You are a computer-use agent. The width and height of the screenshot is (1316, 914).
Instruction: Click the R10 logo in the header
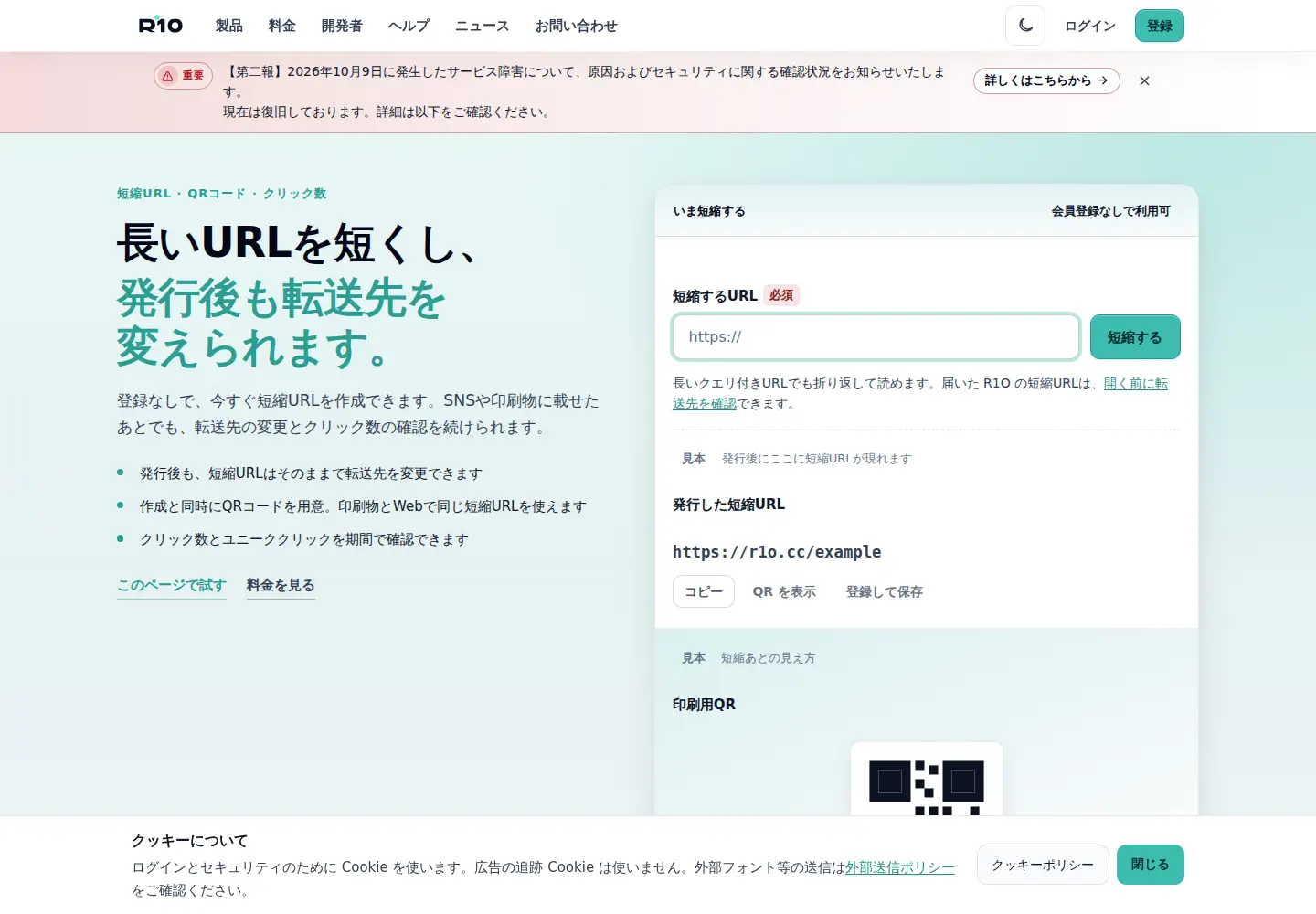pos(161,26)
